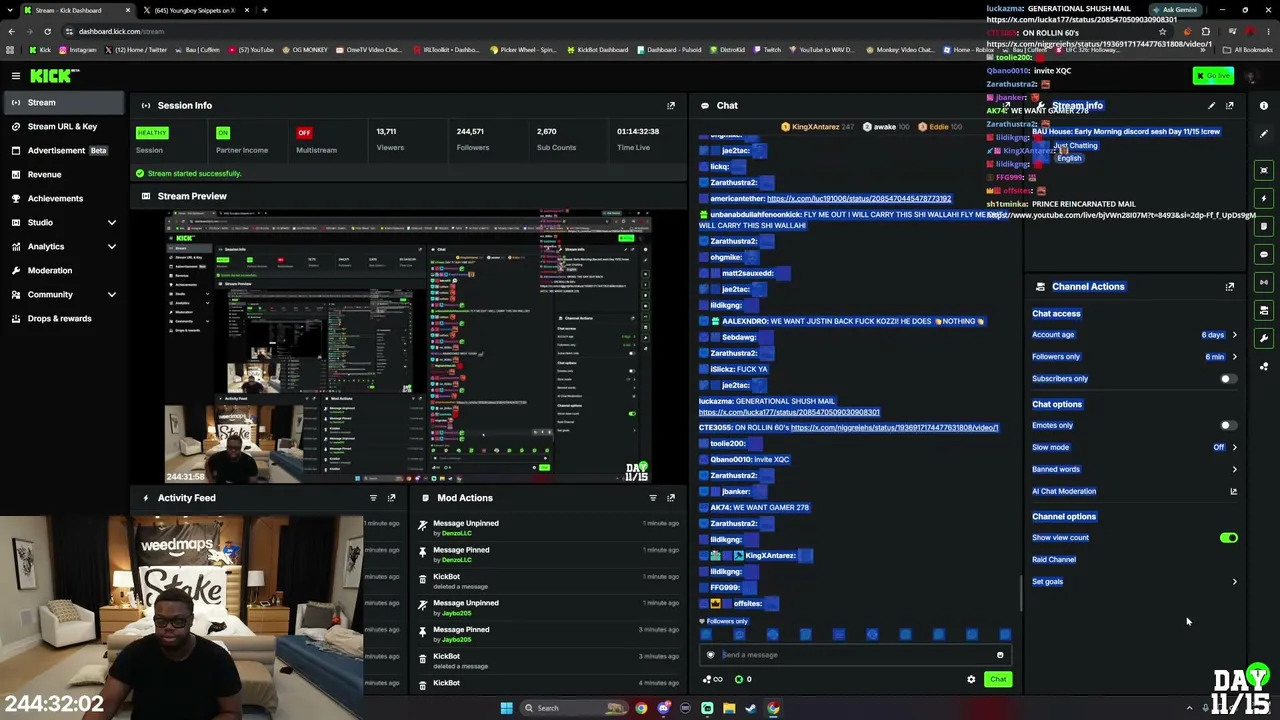Image resolution: width=1280 pixels, height=720 pixels.
Task: Open Achievements page in sidebar
Action: click(63, 198)
